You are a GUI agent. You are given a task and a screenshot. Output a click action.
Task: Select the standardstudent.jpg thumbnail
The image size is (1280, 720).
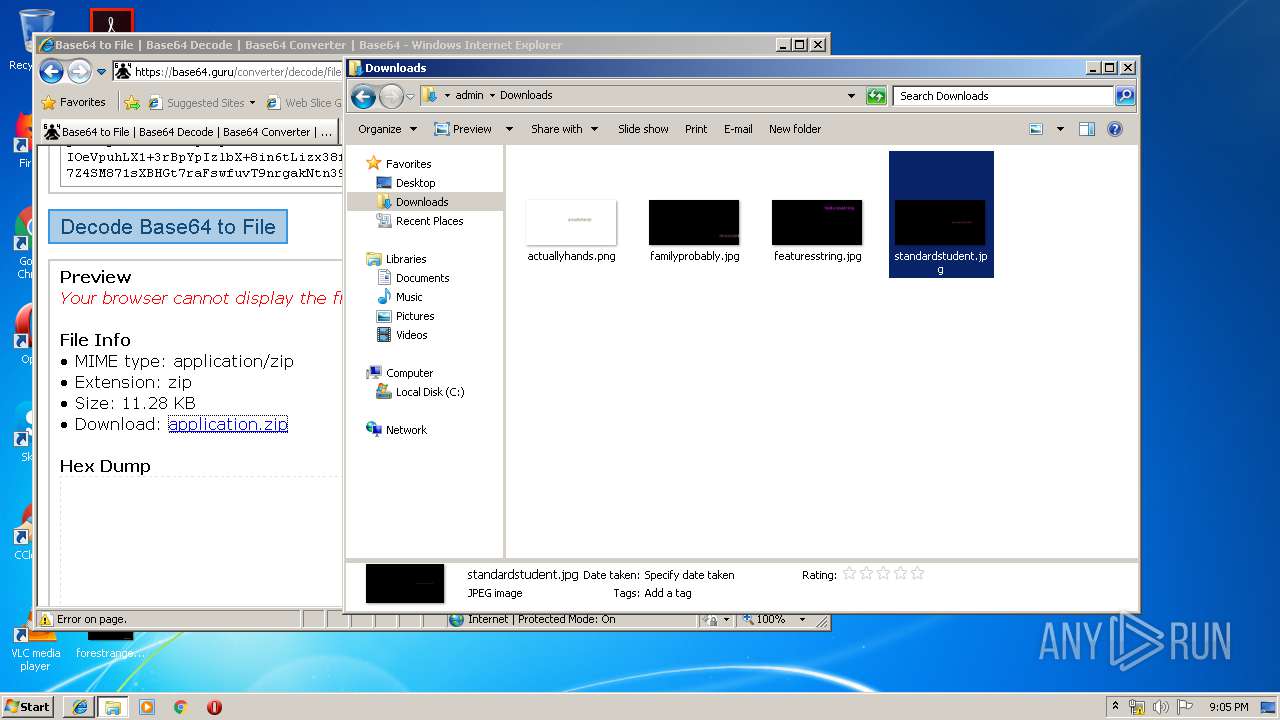tap(940, 222)
